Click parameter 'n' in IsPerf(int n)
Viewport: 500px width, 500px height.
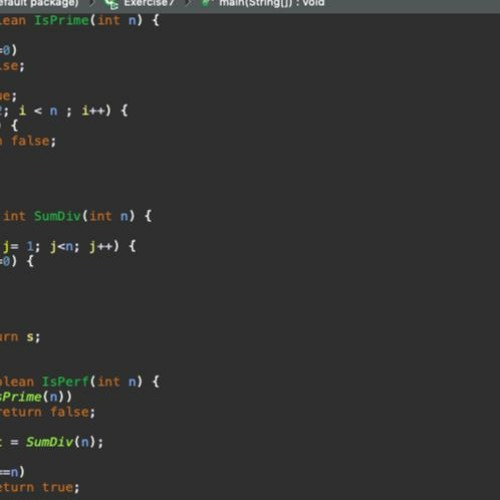[132, 382]
